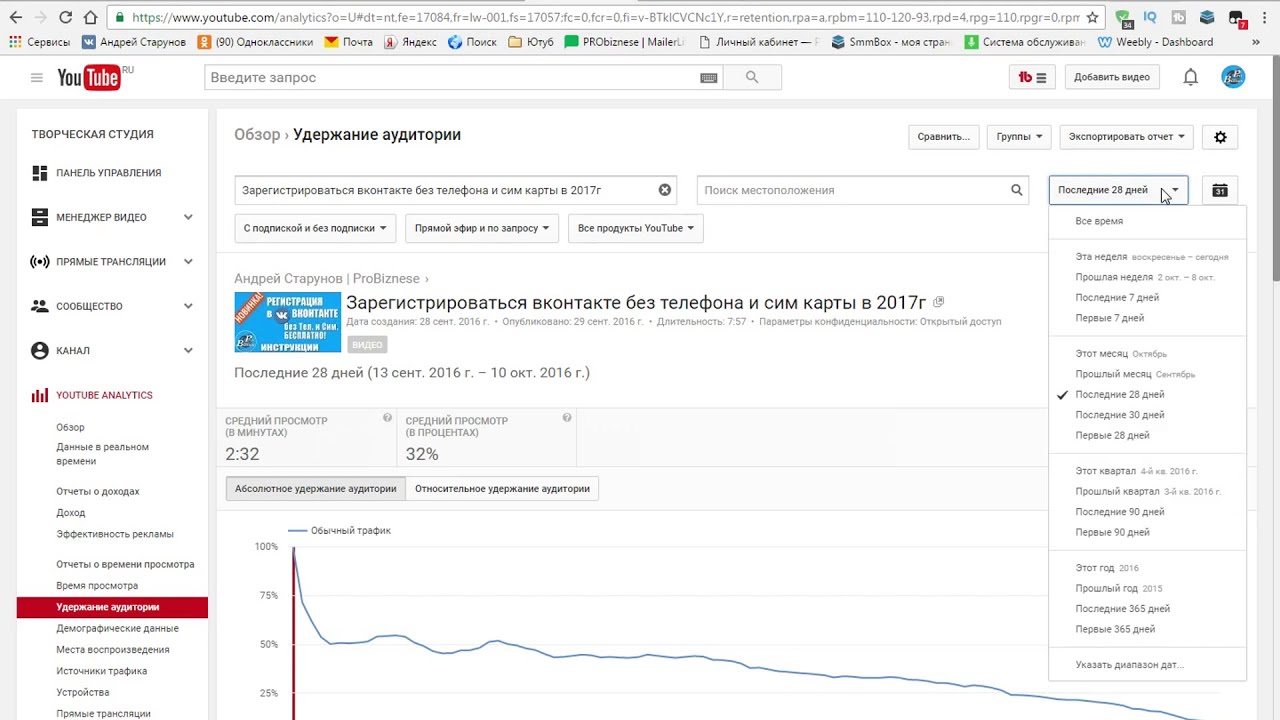Viewport: 1280px width, 720px height.
Task: Open Все продукты YouTube filter
Action: [635, 228]
